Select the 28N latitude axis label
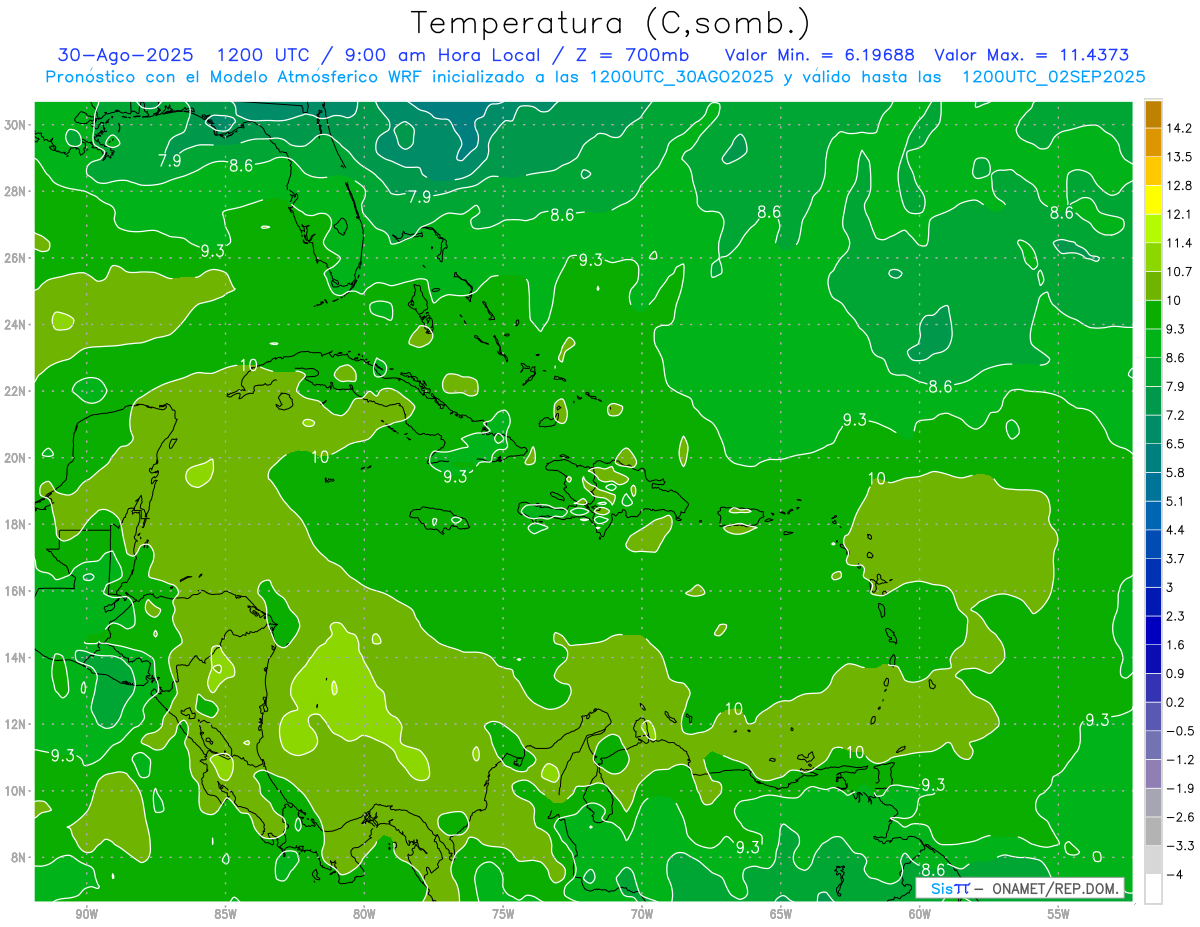Viewport: 1200px width, 927px height. tap(16, 191)
